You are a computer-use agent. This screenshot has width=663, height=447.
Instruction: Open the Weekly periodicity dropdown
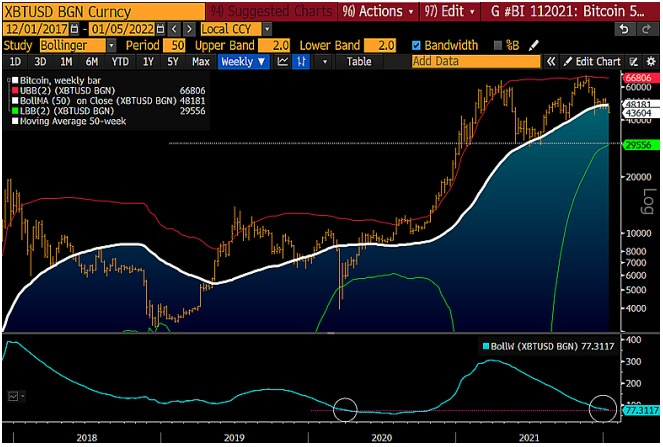(243, 62)
